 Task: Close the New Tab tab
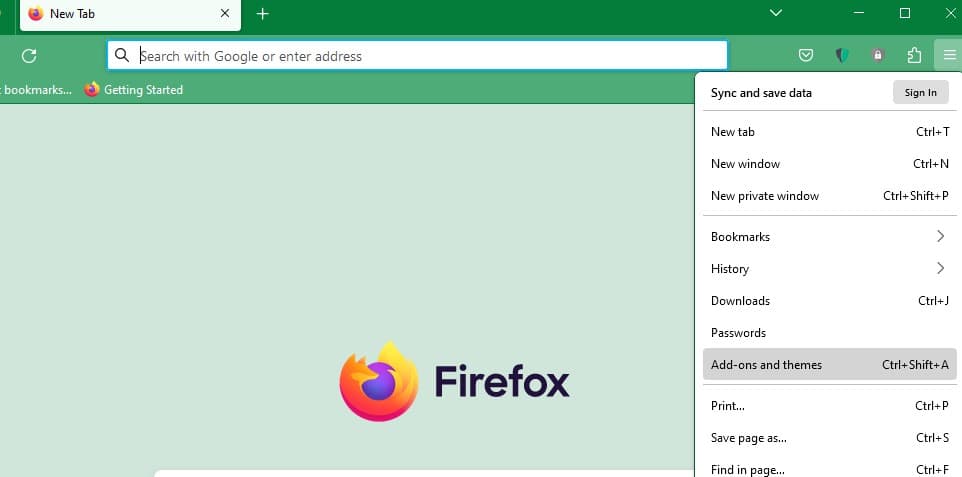[x=225, y=13]
